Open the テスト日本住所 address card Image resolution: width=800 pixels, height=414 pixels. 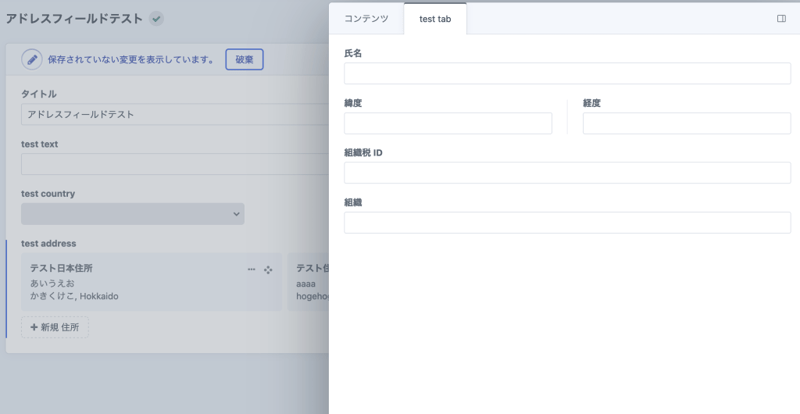pos(130,283)
